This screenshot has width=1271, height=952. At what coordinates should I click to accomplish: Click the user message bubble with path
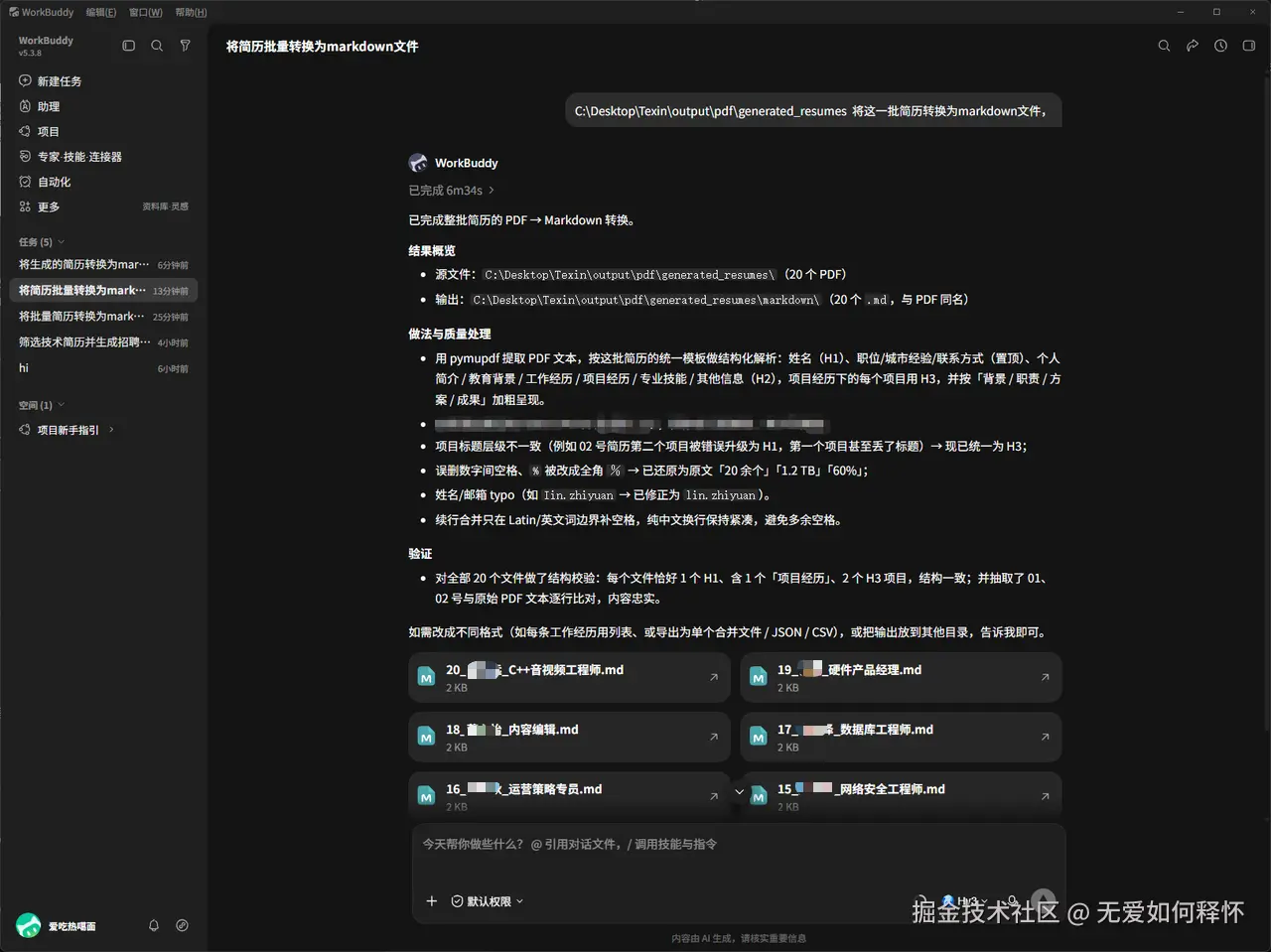point(813,111)
